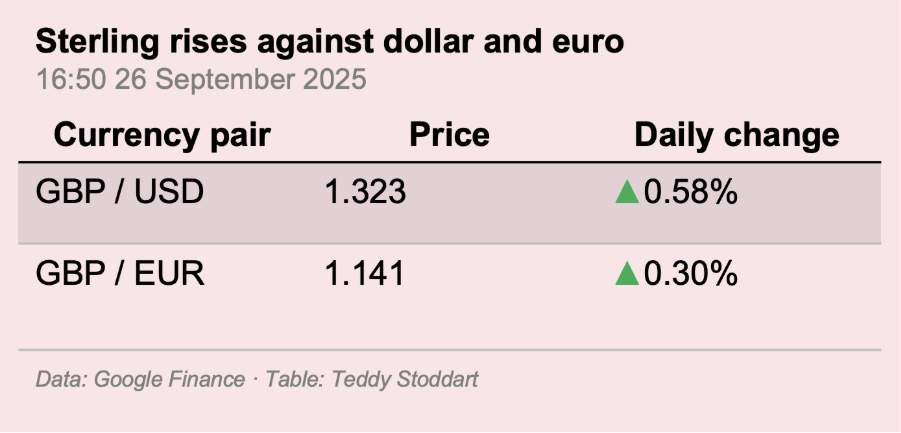Image resolution: width=901 pixels, height=433 pixels.
Task: Open the Google Finance data source
Action: click(x=169, y=380)
